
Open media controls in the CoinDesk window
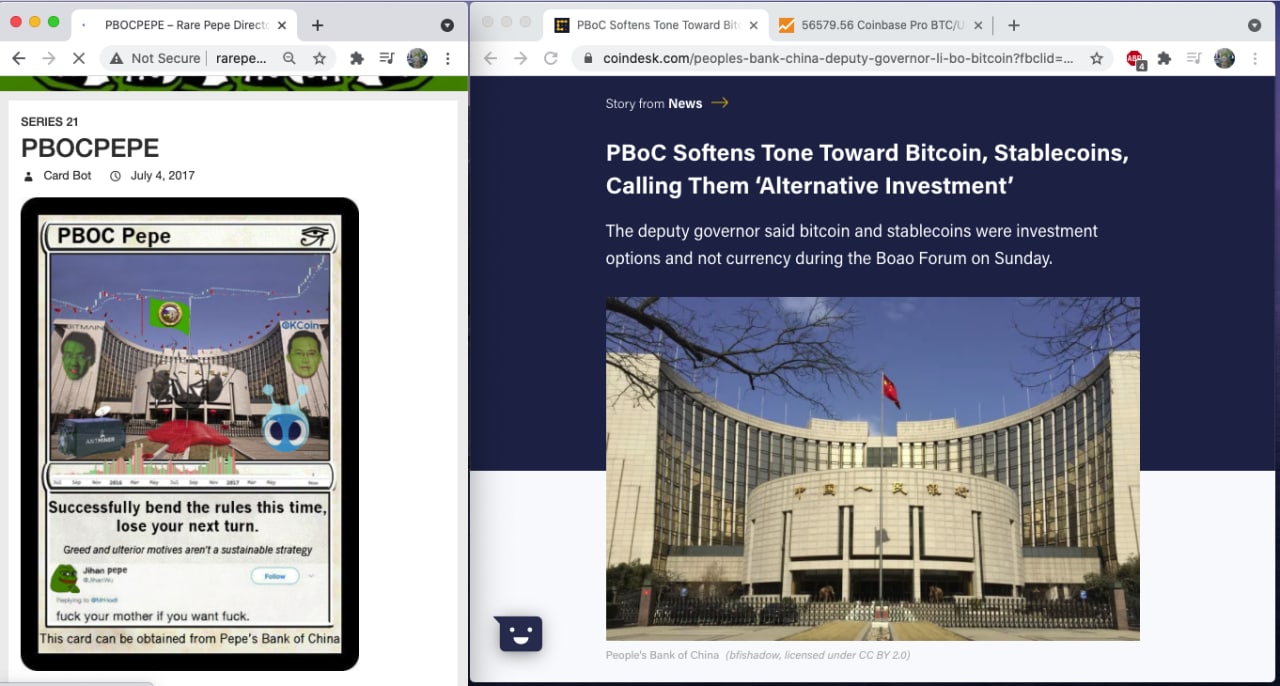click(x=1194, y=58)
